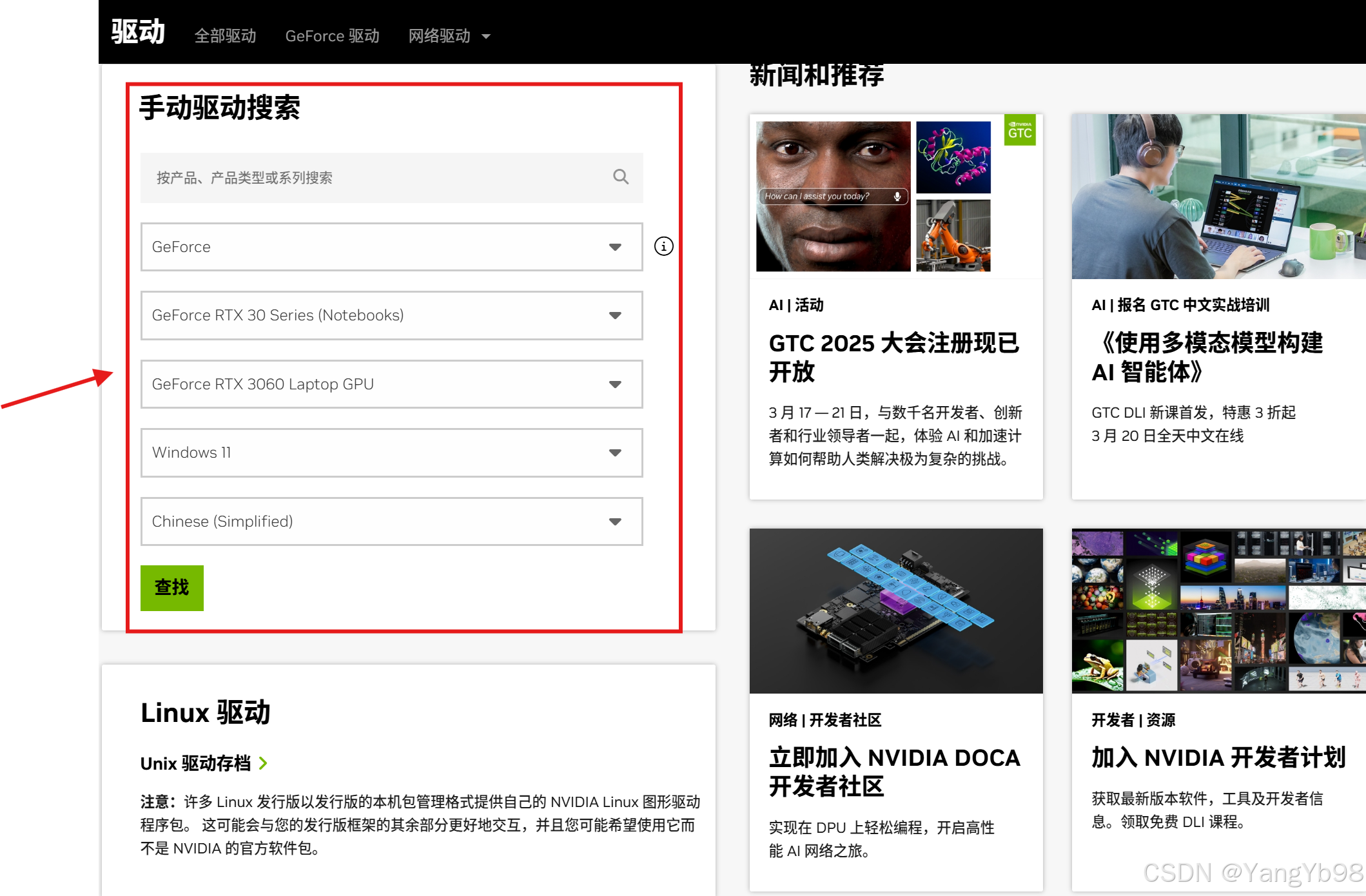Select the GeForce 驱动 tab
Viewport: 1366px width, 896px height.
tap(332, 36)
